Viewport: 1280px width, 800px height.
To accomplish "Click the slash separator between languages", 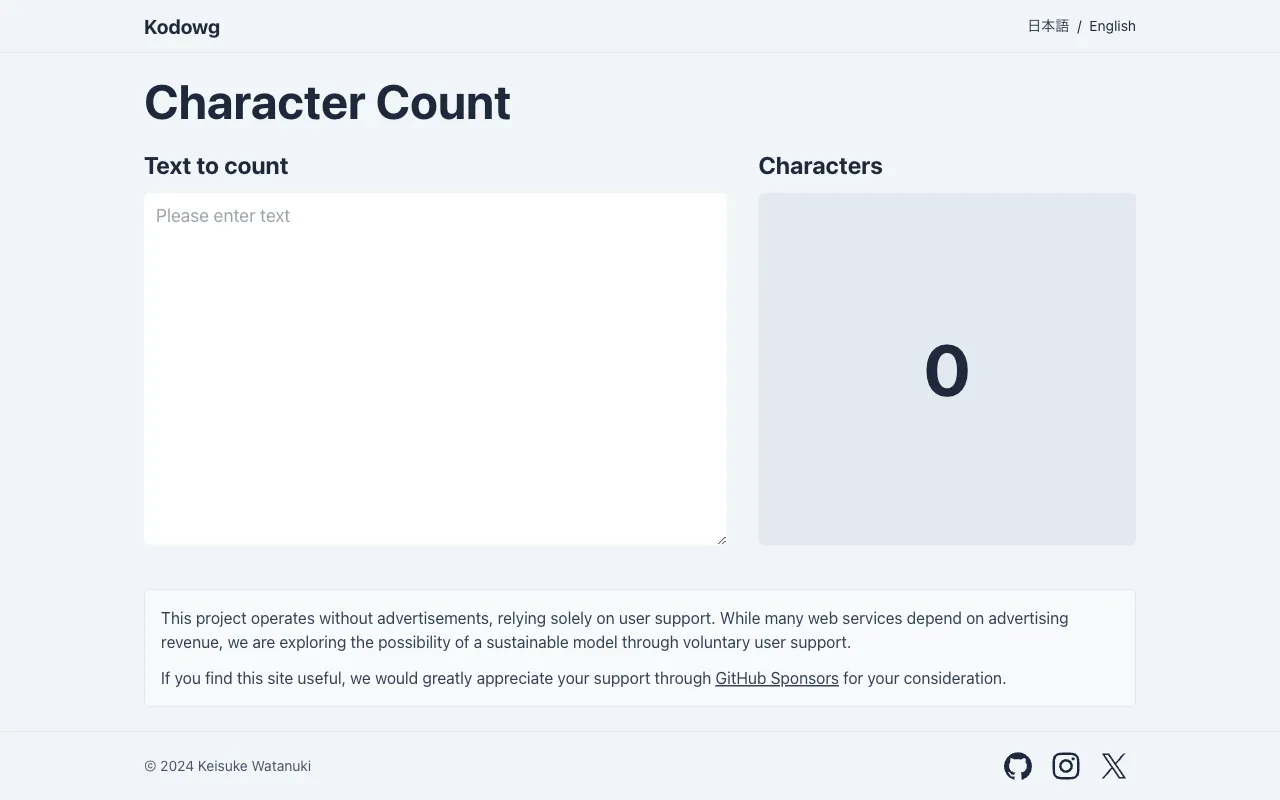I will [1079, 27].
